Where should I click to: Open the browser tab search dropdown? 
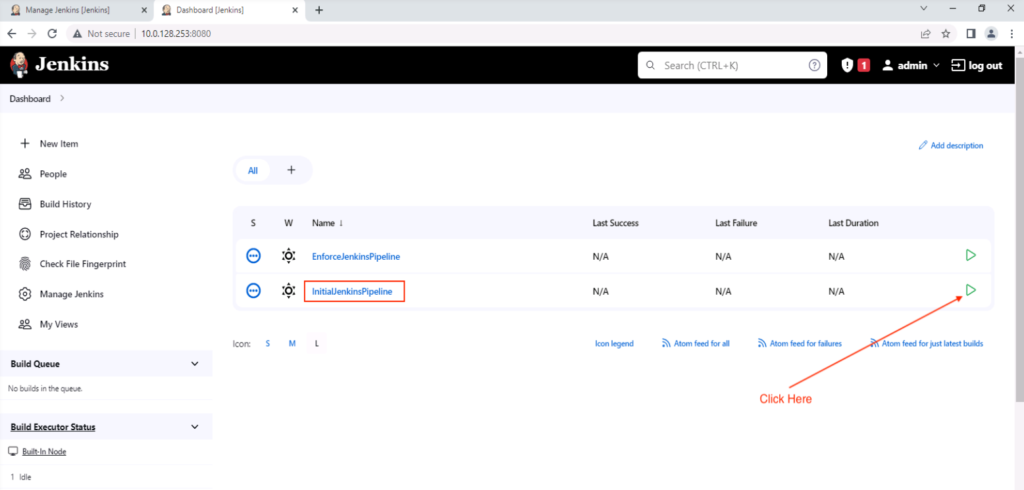[x=923, y=9]
